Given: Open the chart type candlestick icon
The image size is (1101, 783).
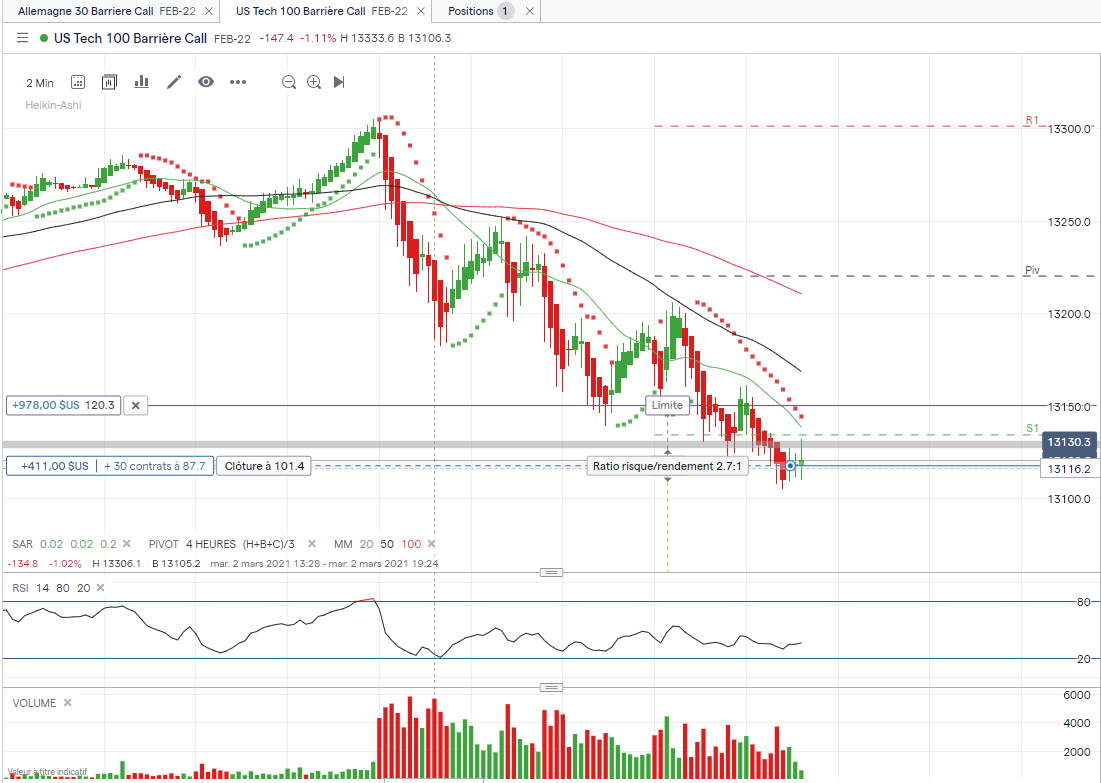Looking at the screenshot, I should pos(109,82).
